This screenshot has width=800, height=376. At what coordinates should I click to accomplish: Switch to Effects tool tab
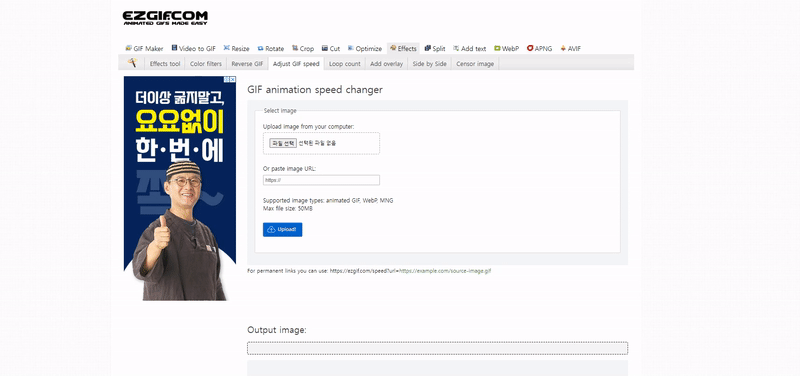[165, 64]
